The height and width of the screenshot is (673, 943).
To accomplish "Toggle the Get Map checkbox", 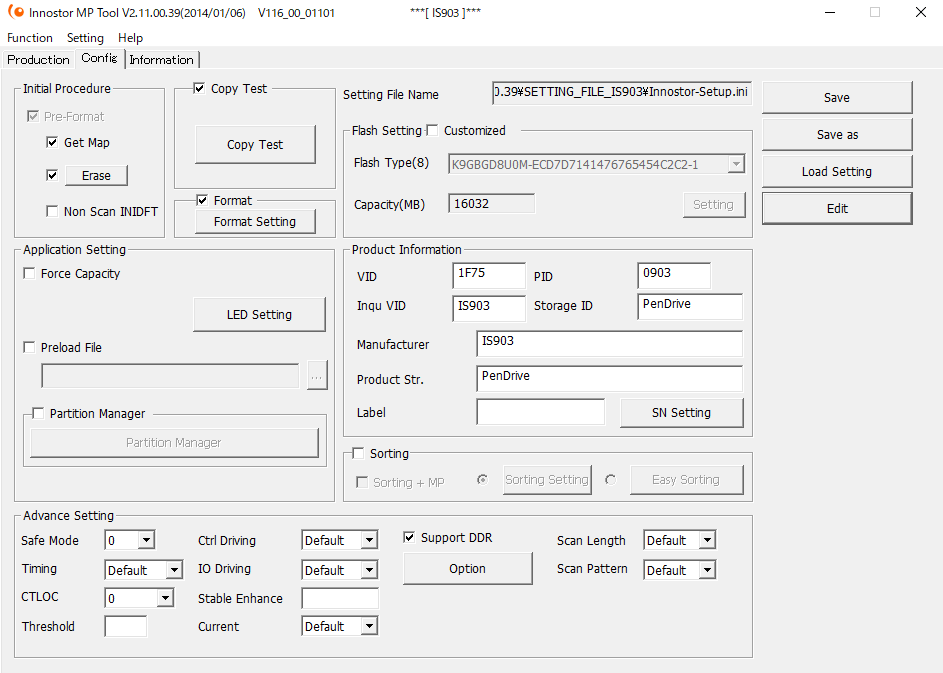I will point(52,142).
